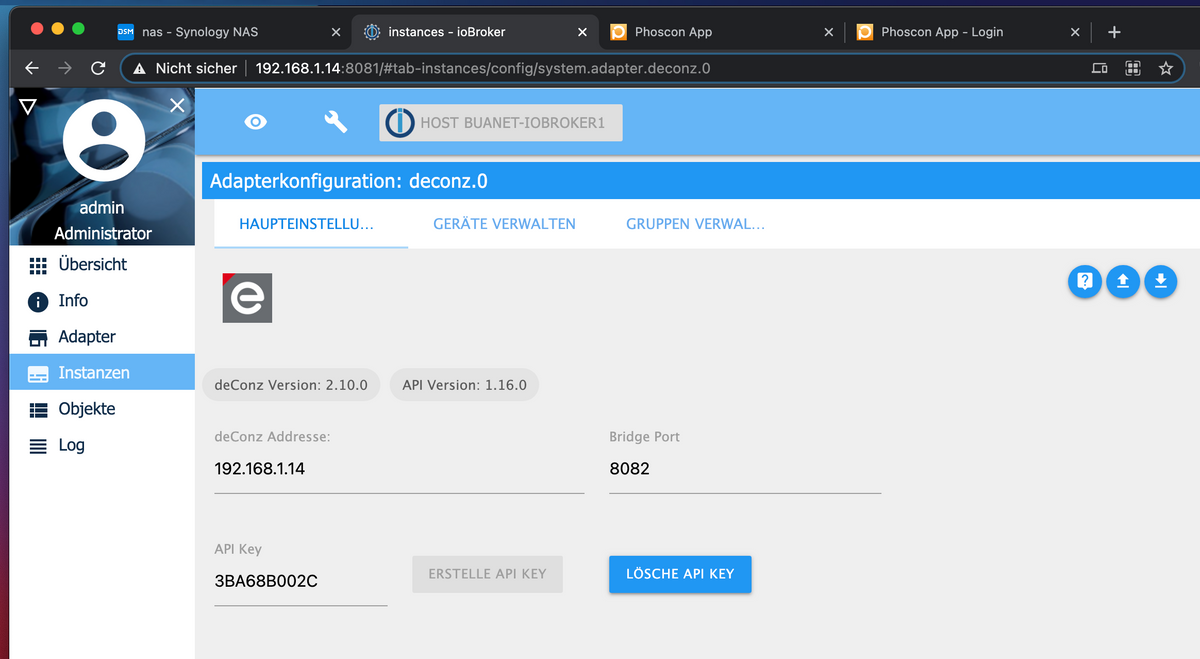
Task: Show Log in the sidebar
Action: [x=102, y=445]
